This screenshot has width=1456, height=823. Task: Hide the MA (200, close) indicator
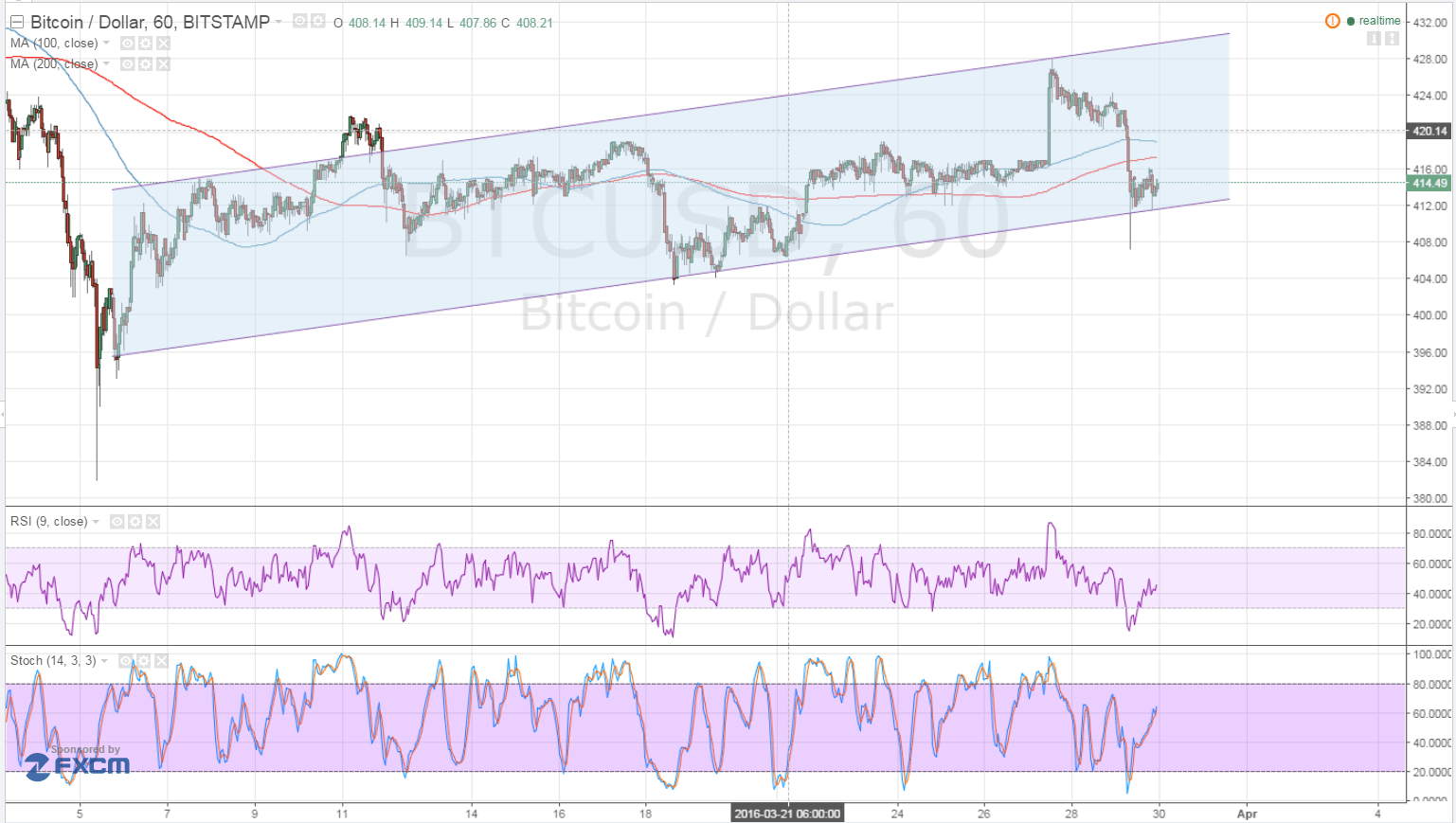pos(127,64)
